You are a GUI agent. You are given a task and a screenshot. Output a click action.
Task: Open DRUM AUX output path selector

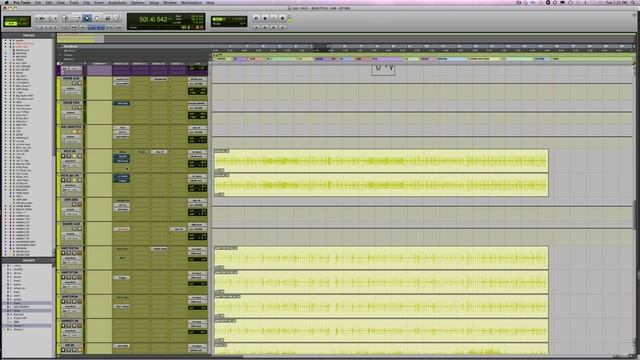197,84
